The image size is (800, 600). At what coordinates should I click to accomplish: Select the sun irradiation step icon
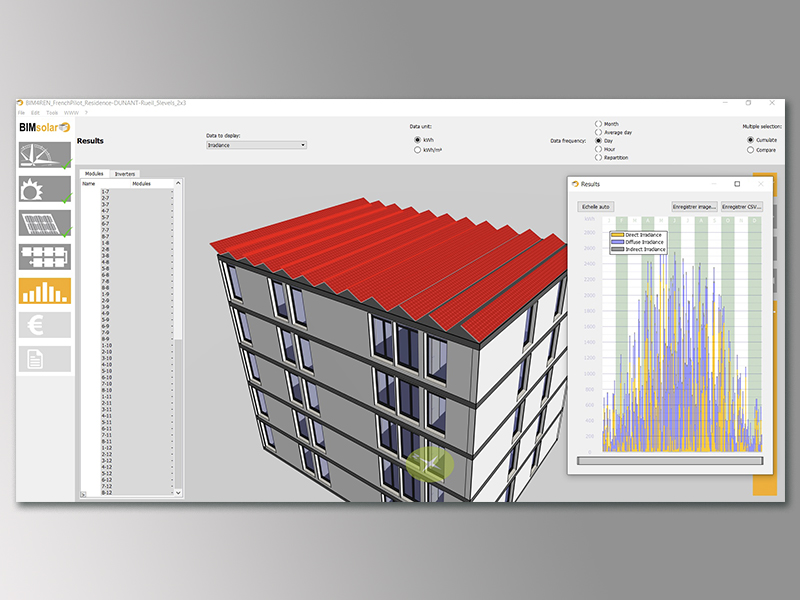[45, 189]
